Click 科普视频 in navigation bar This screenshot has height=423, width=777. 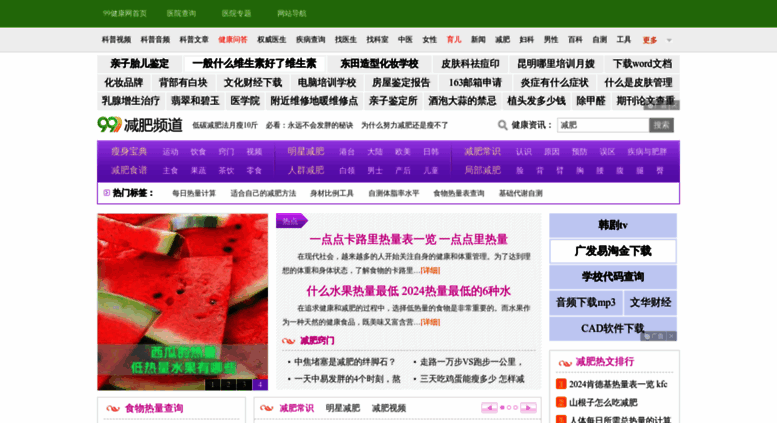116,40
